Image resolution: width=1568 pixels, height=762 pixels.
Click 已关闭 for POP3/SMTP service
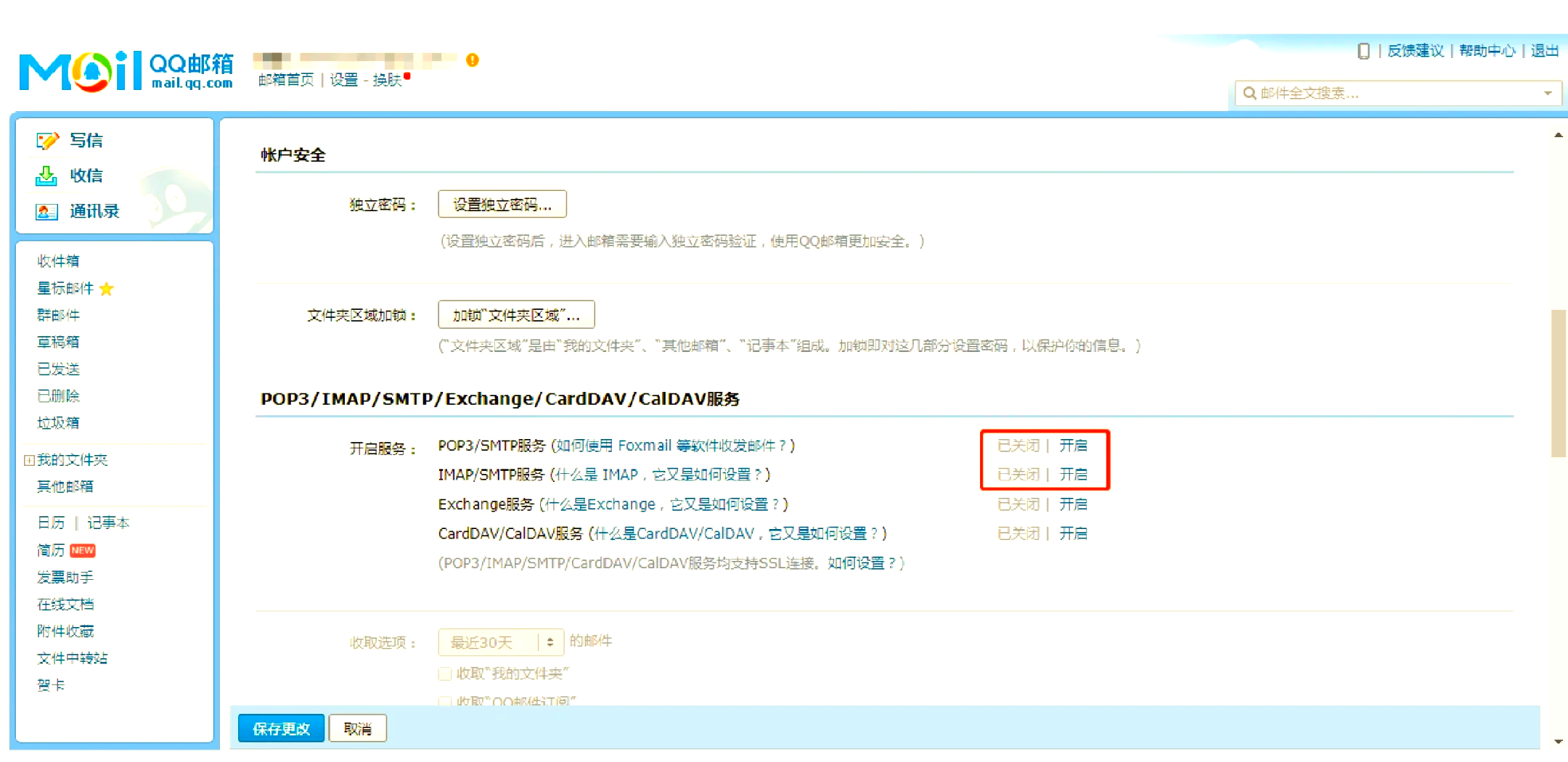pos(1018,446)
